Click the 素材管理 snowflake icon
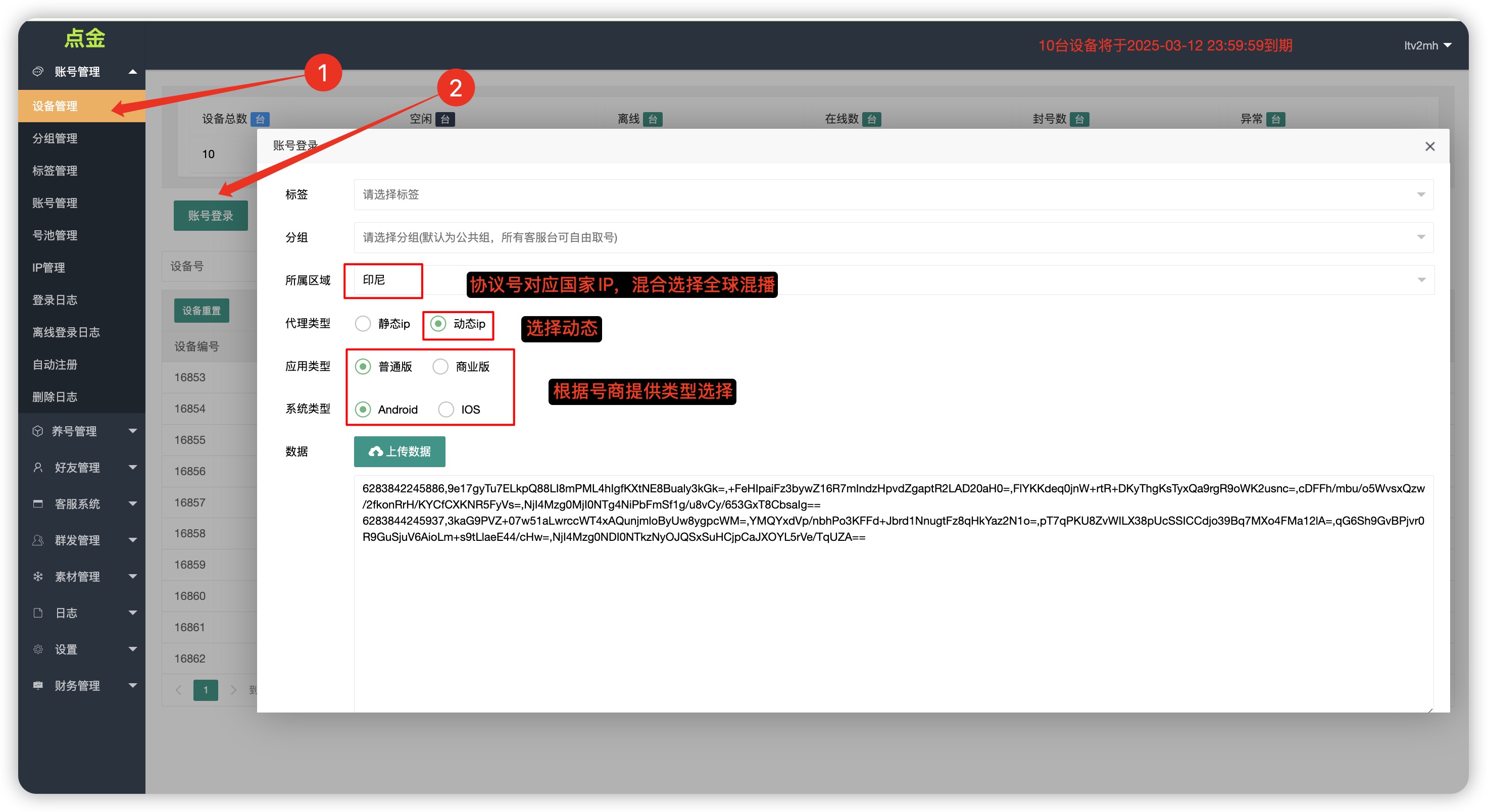This screenshot has width=1487, height=812. (x=38, y=577)
